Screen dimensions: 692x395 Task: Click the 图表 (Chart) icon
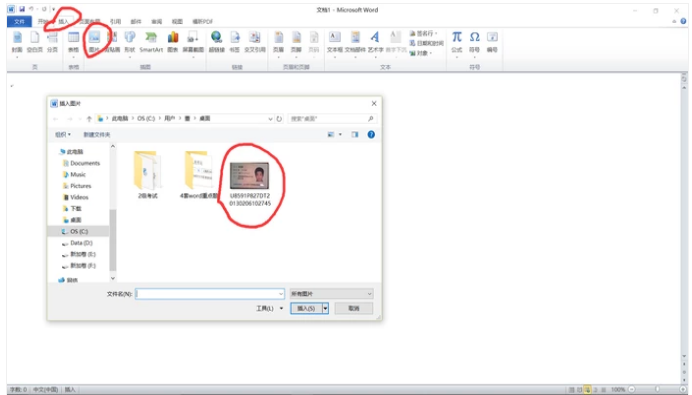[173, 42]
